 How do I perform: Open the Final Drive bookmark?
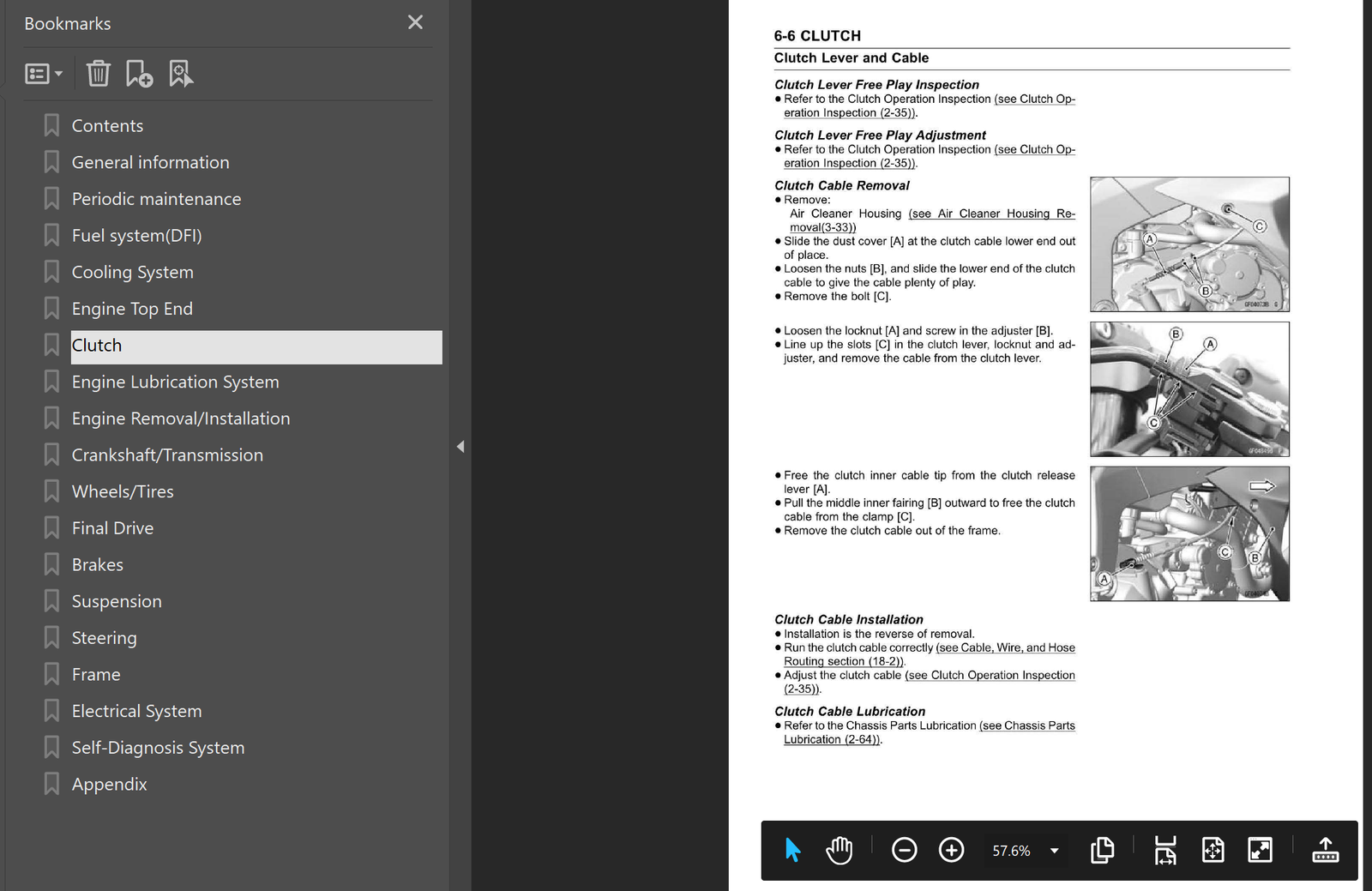point(112,528)
